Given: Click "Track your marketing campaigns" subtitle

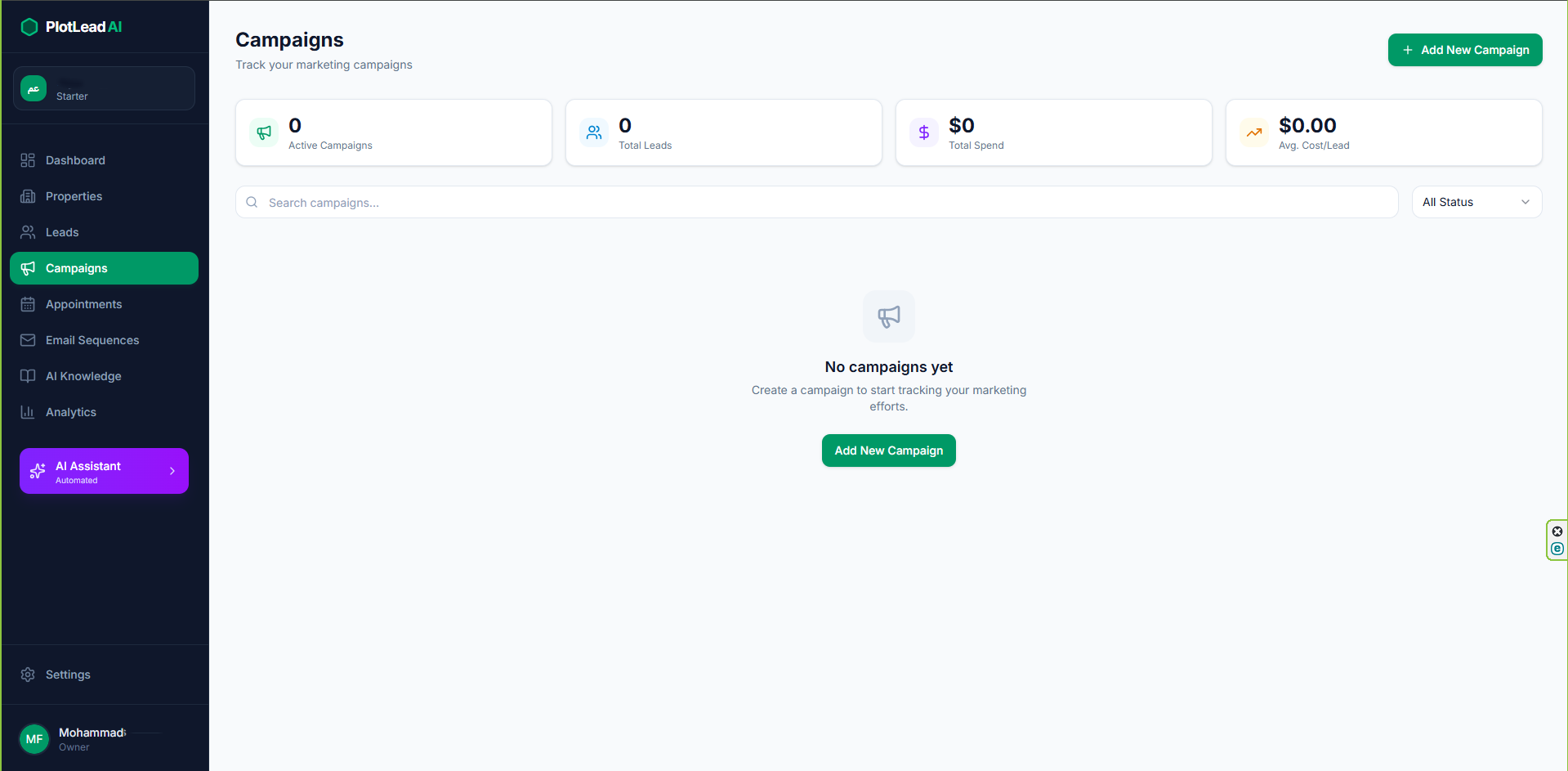Looking at the screenshot, I should [324, 65].
